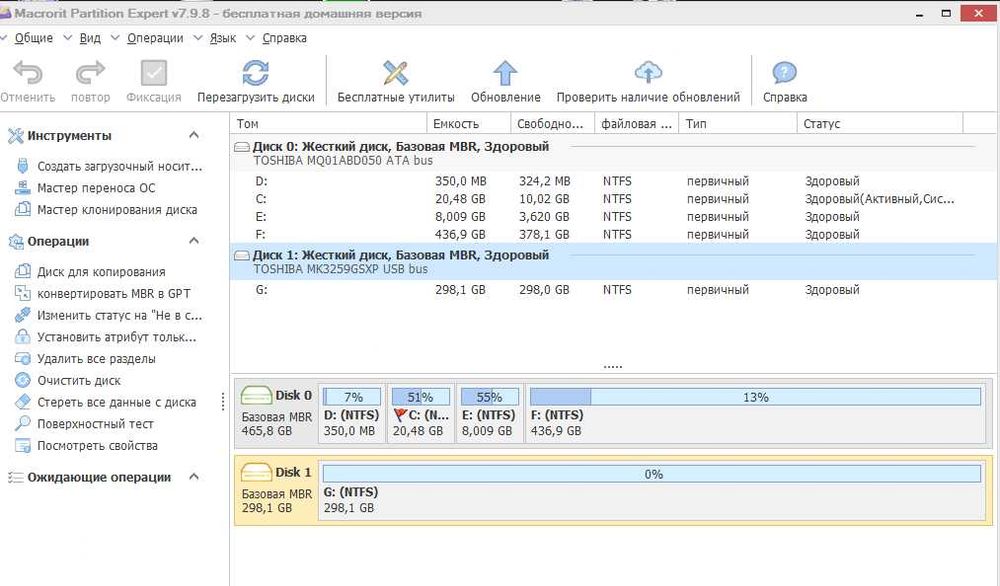This screenshot has height=586, width=1000.
Task: Click the Удалить все разделы icon
Action: 22,358
